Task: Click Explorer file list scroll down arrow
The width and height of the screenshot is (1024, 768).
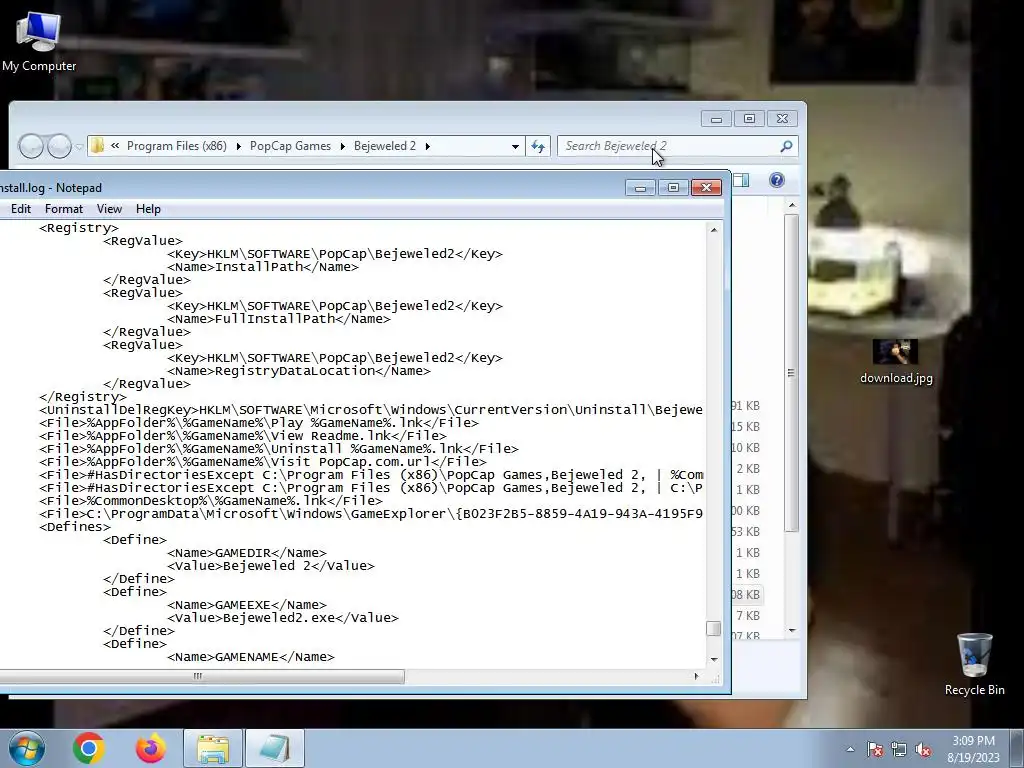Action: [x=792, y=630]
